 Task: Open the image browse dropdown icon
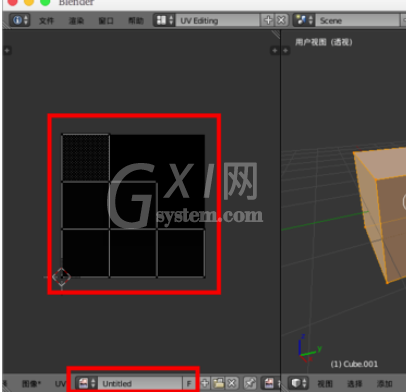[86, 383]
